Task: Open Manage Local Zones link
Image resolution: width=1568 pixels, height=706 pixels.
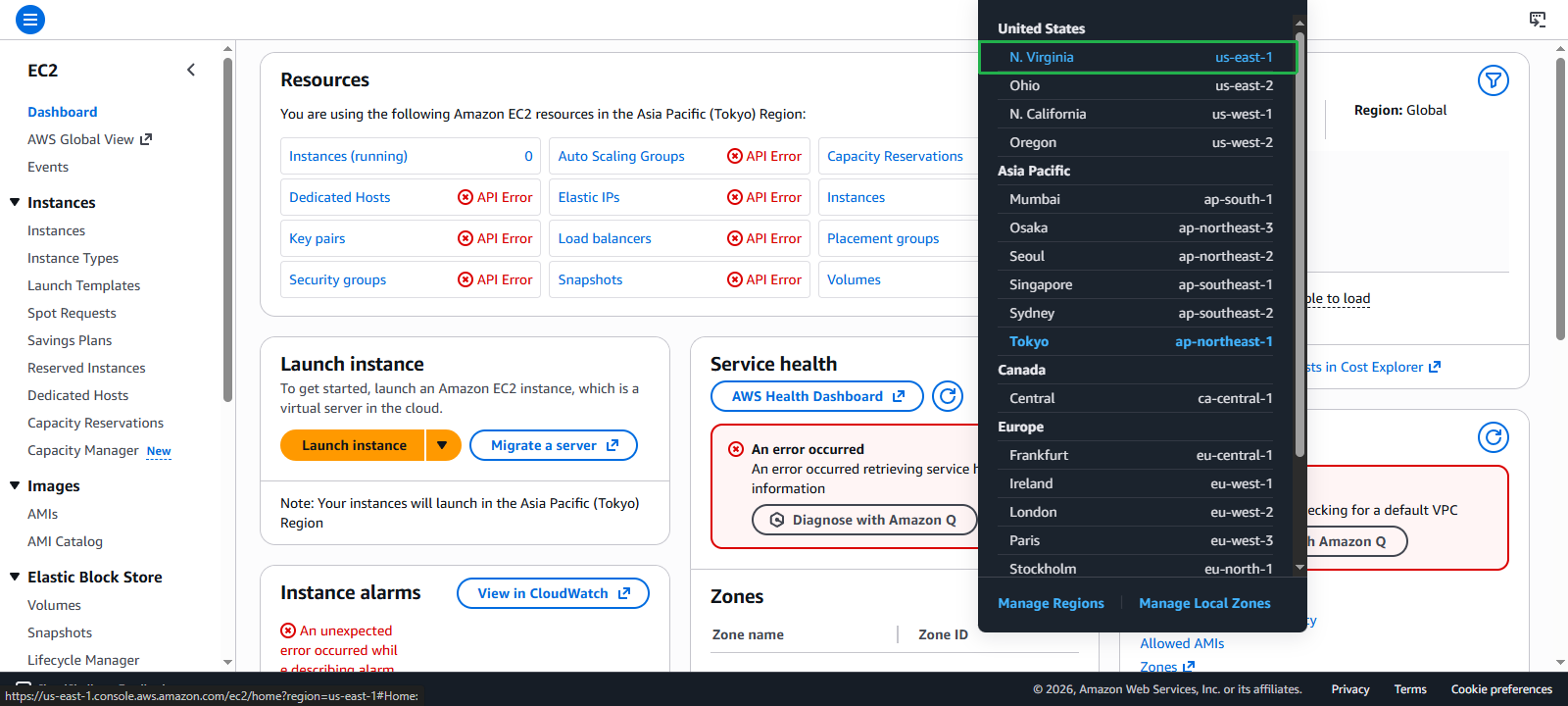Action: (1204, 603)
